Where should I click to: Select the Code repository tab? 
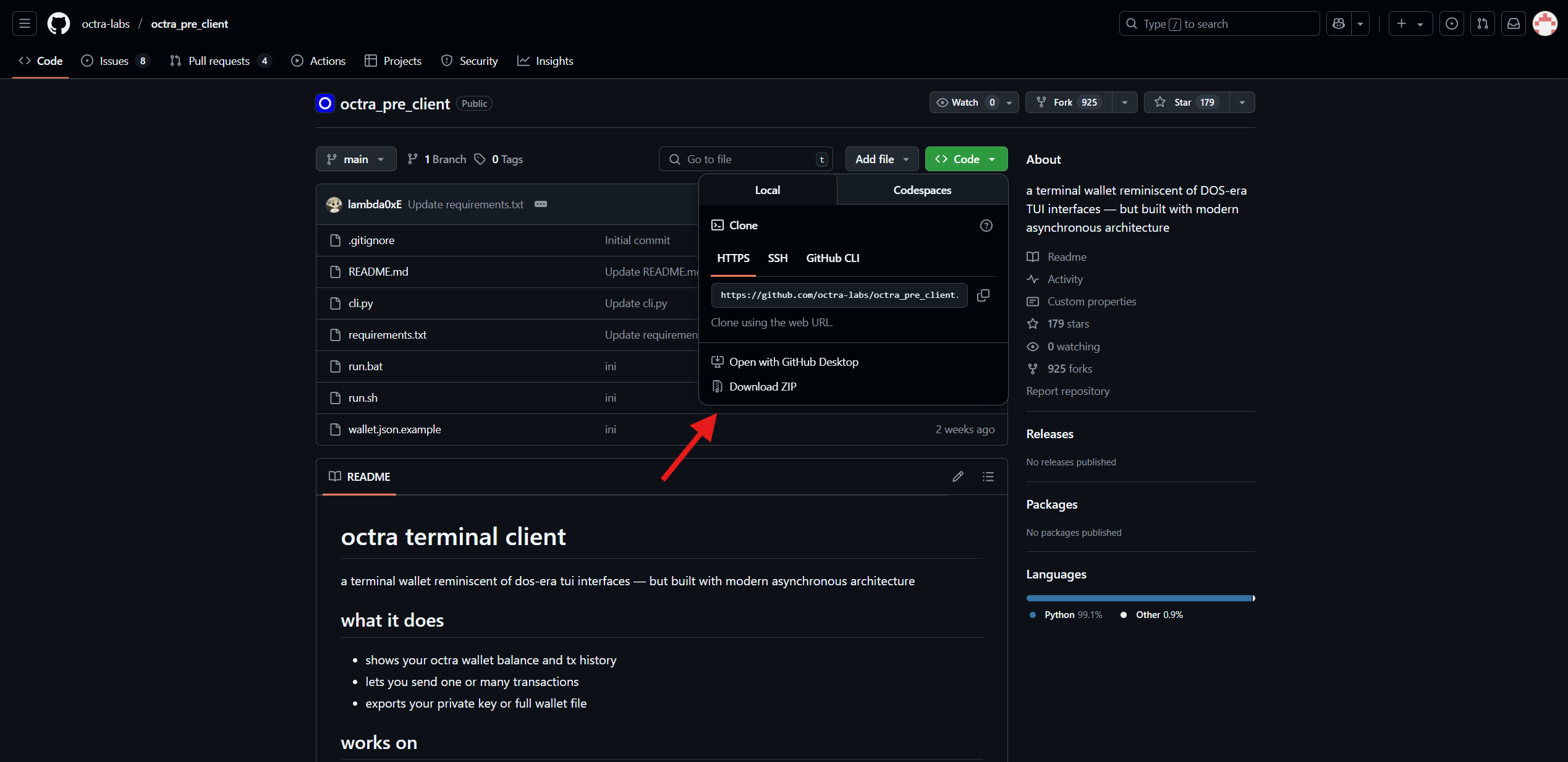(41, 61)
